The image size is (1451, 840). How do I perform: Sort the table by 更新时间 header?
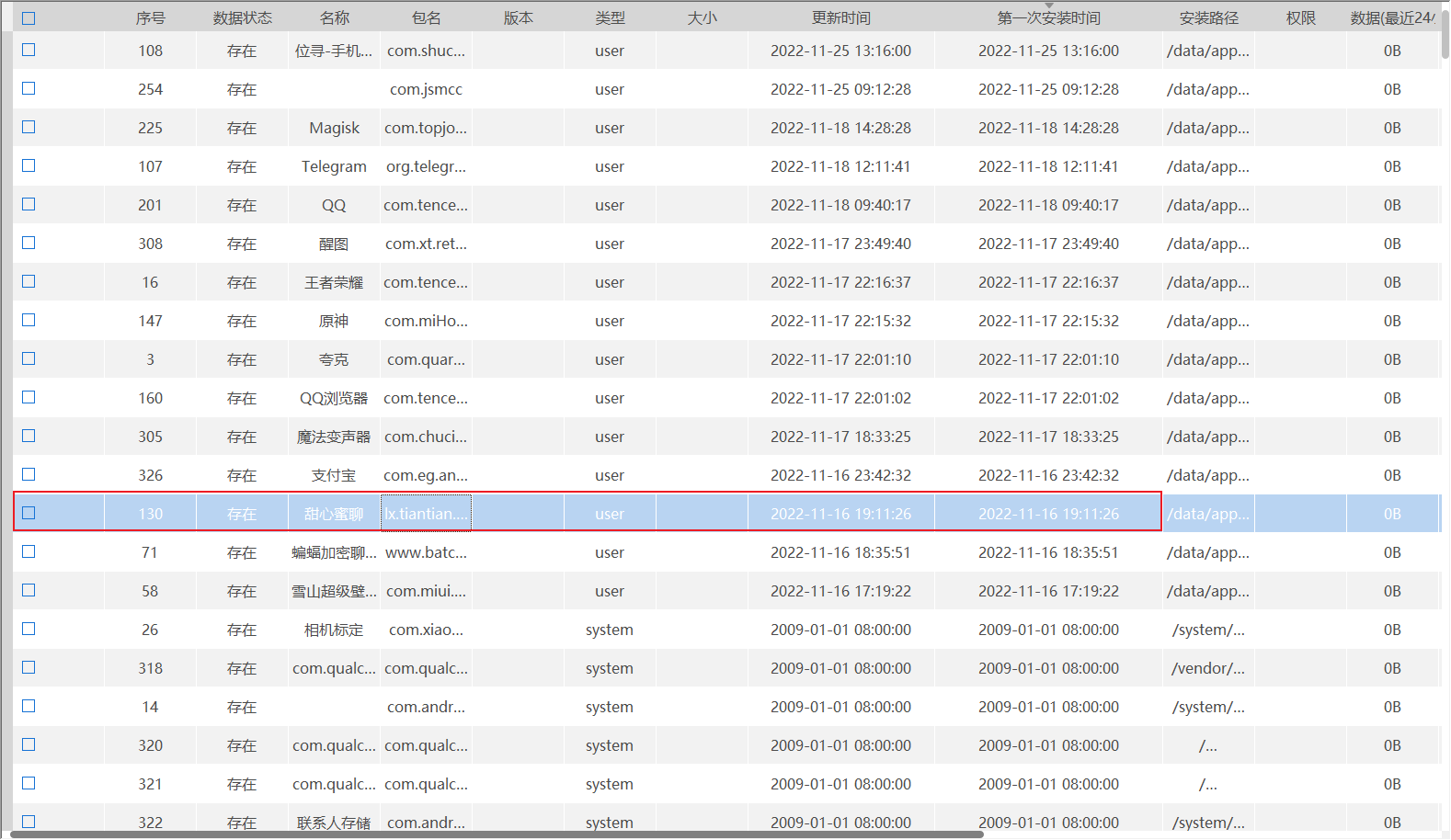tap(840, 18)
